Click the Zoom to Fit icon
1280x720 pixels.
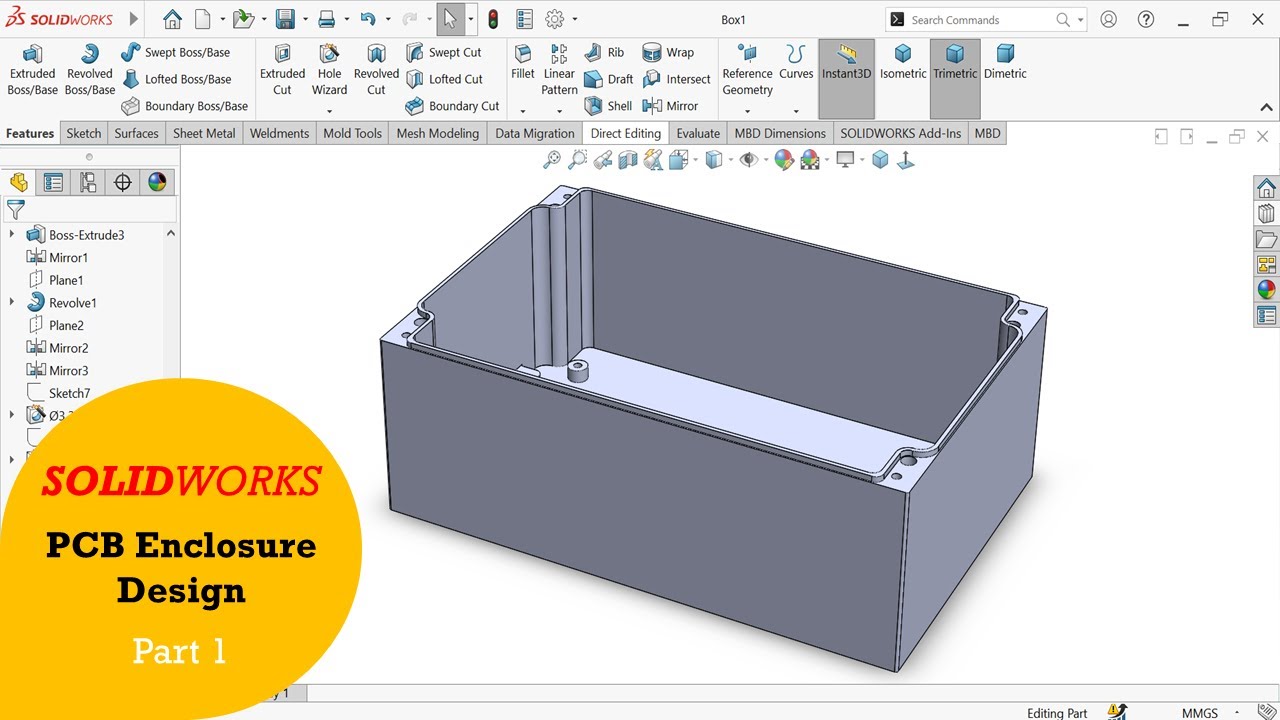[551, 159]
